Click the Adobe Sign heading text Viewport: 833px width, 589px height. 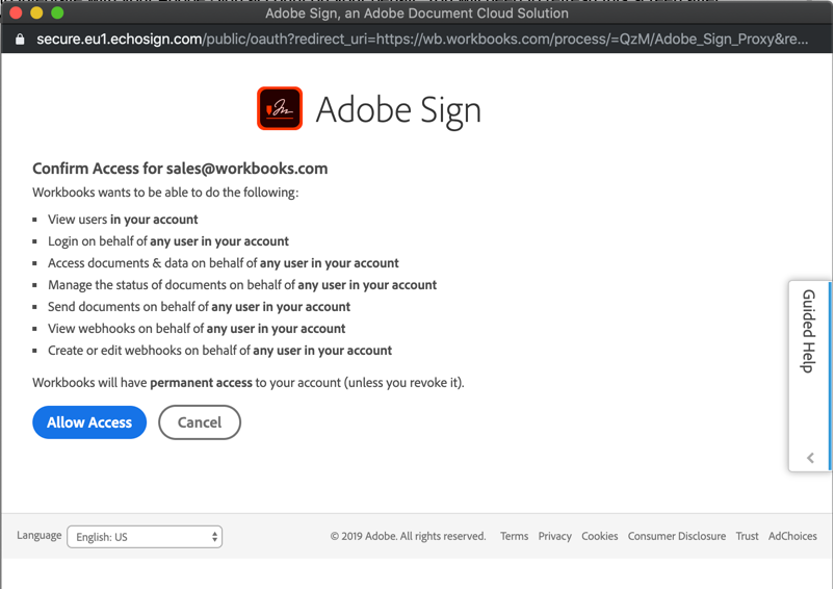pyautogui.click(x=398, y=110)
